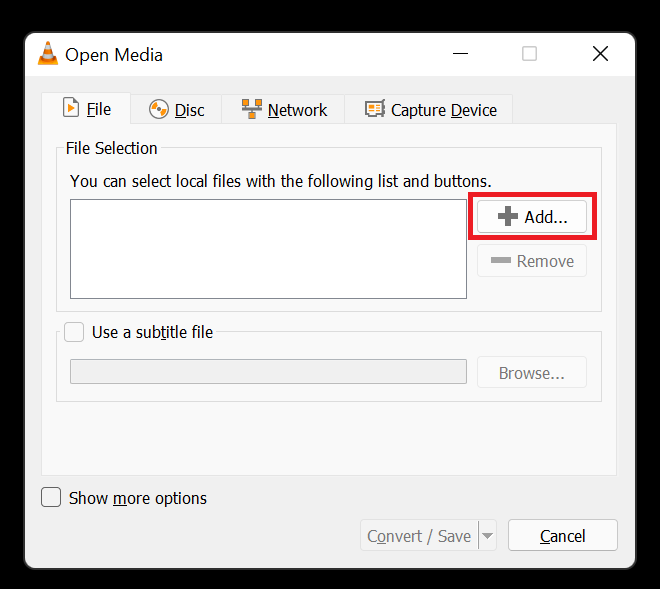The width and height of the screenshot is (660, 589).
Task: Click the Cancel button
Action: point(562,536)
